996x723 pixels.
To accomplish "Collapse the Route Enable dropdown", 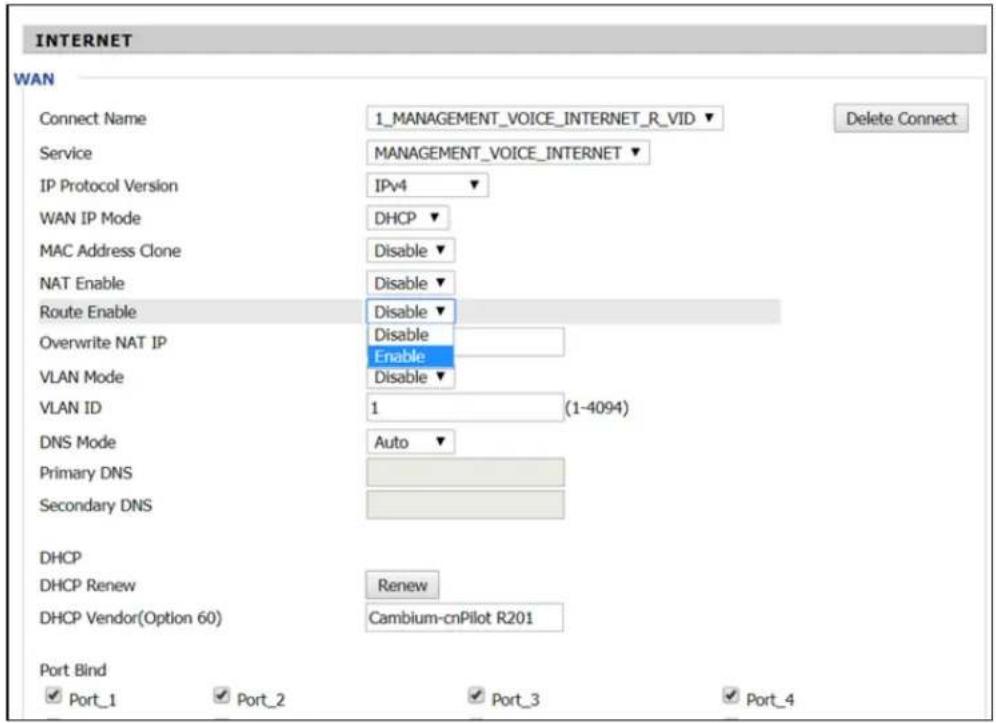I will (x=410, y=312).
